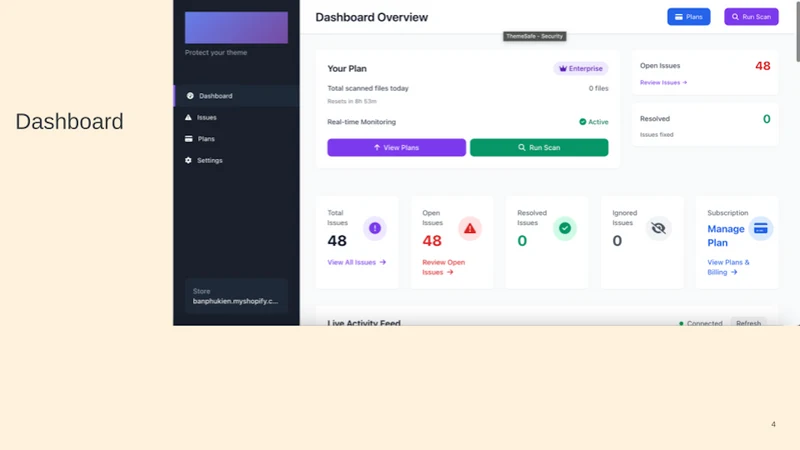
Task: Click the green Resolved Issues checkmark icon
Action: [565, 228]
